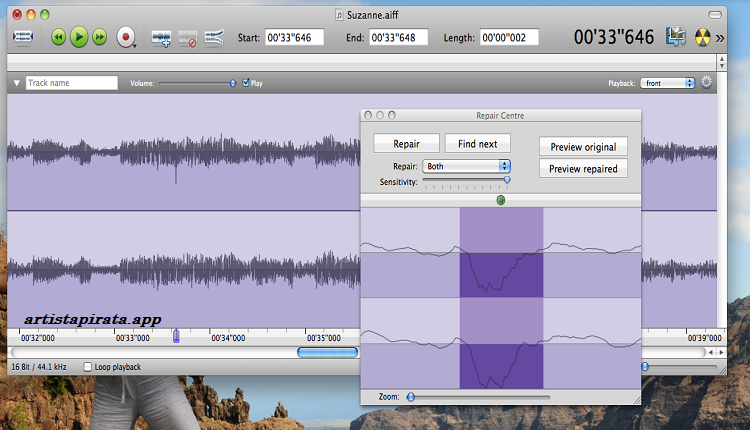Click the fast-forward button in toolbar

[100, 37]
